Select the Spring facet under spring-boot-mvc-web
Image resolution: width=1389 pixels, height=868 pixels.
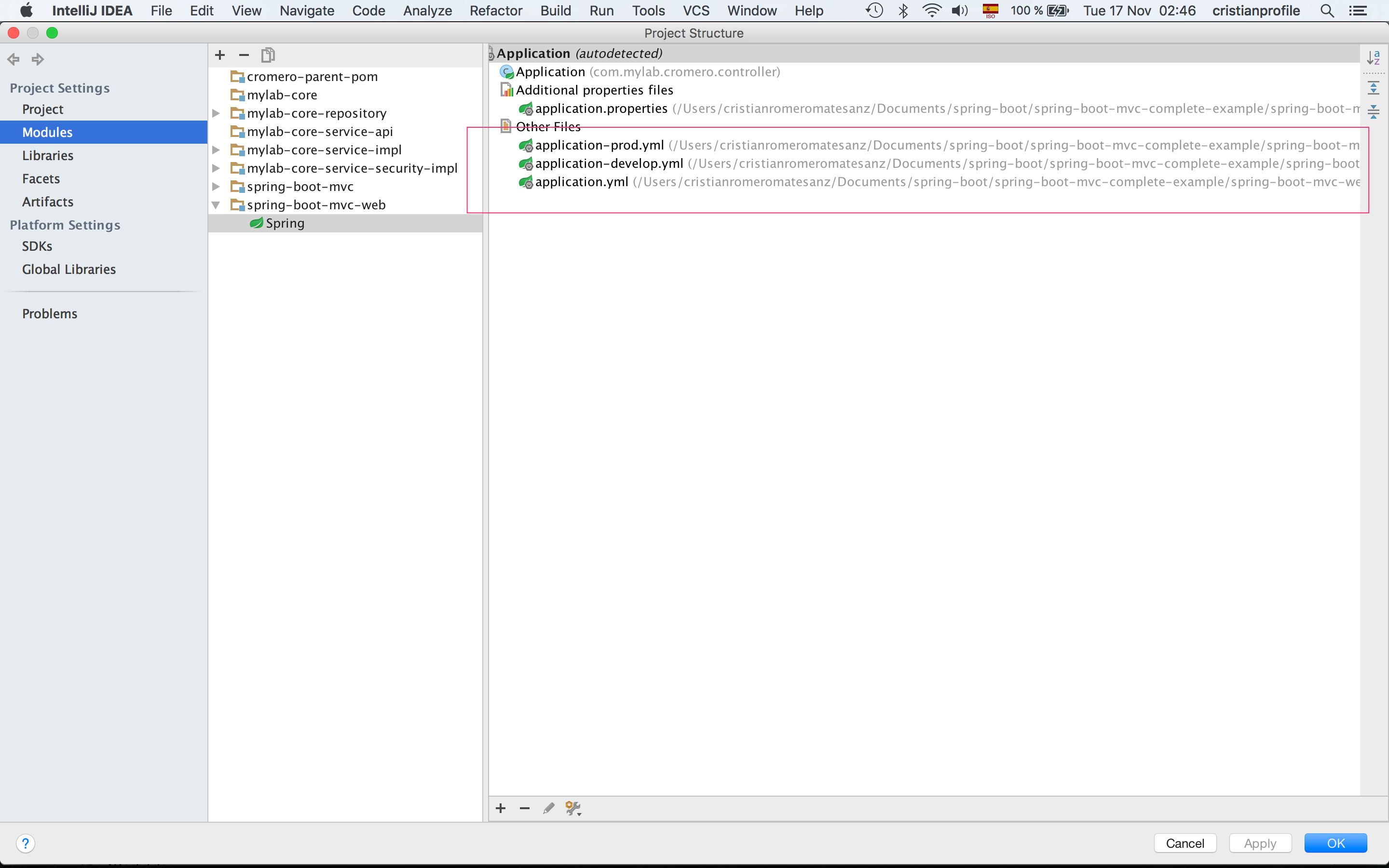345,223
